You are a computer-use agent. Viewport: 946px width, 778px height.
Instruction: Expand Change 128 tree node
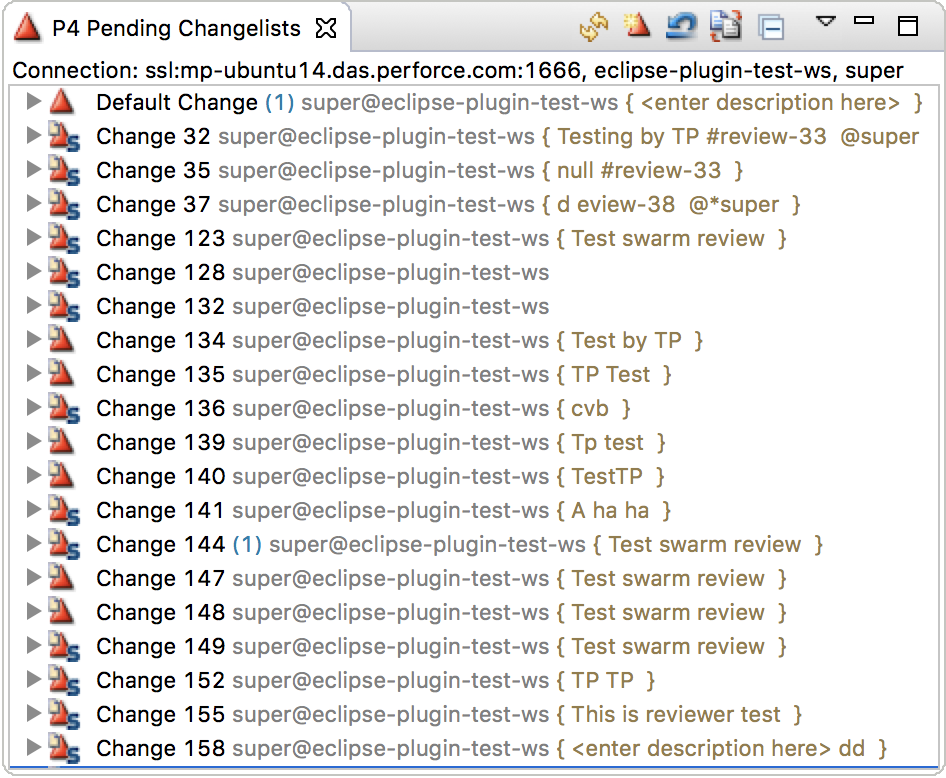pyautogui.click(x=33, y=271)
